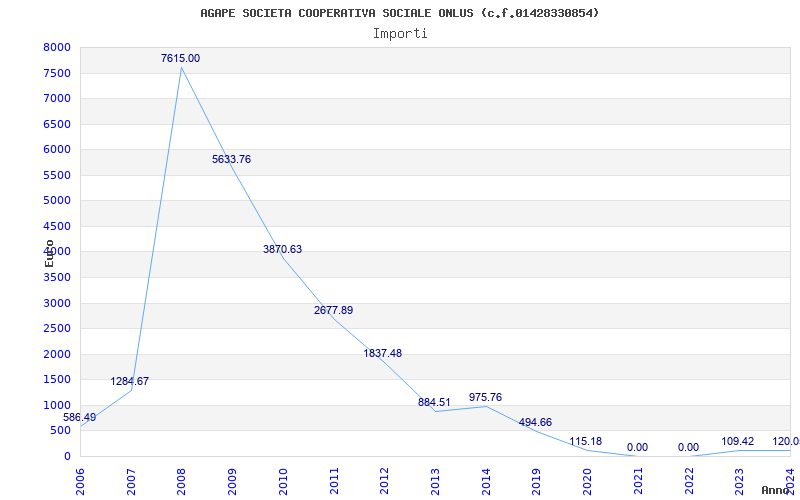Select the y-axis value 3500
The width and height of the screenshot is (800, 500).
pyautogui.click(x=57, y=278)
